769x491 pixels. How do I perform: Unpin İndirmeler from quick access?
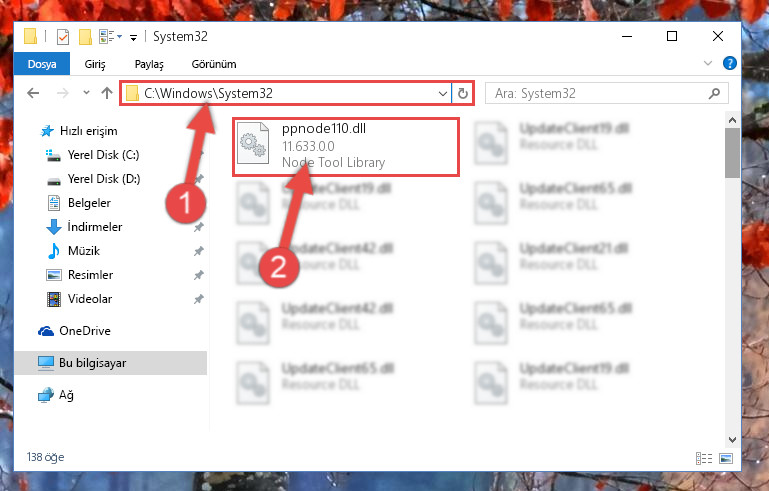[x=198, y=227]
